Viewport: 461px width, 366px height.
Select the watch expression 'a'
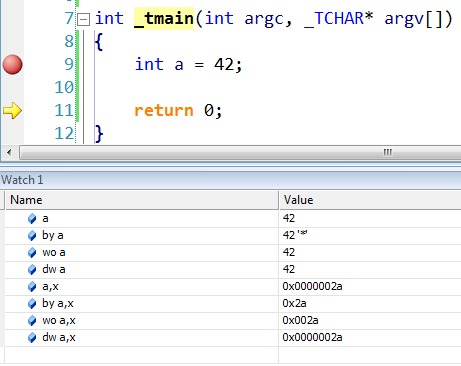tap(45, 219)
